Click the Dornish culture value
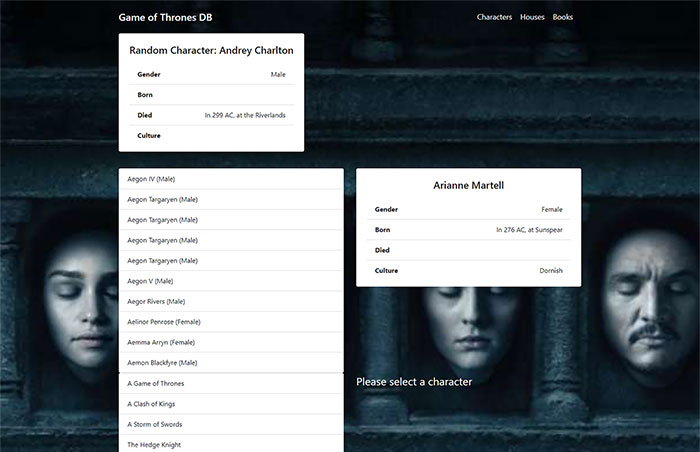 pos(551,271)
